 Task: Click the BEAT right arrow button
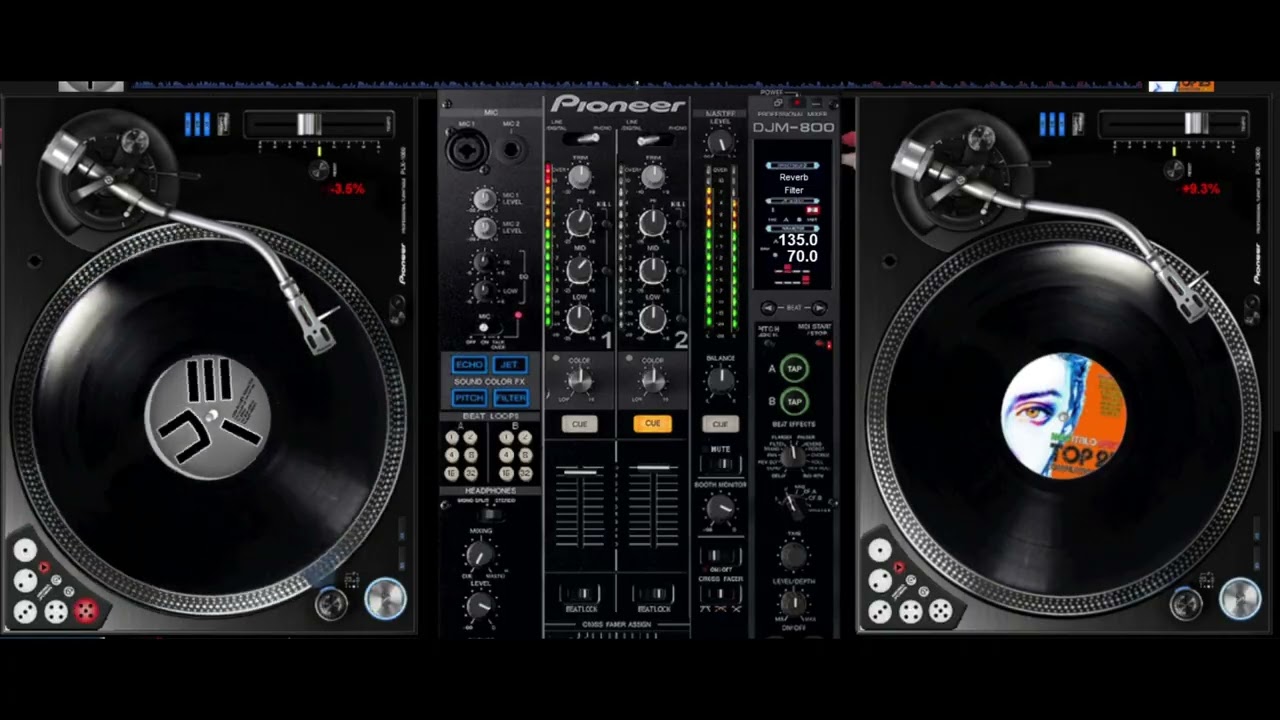[x=820, y=308]
